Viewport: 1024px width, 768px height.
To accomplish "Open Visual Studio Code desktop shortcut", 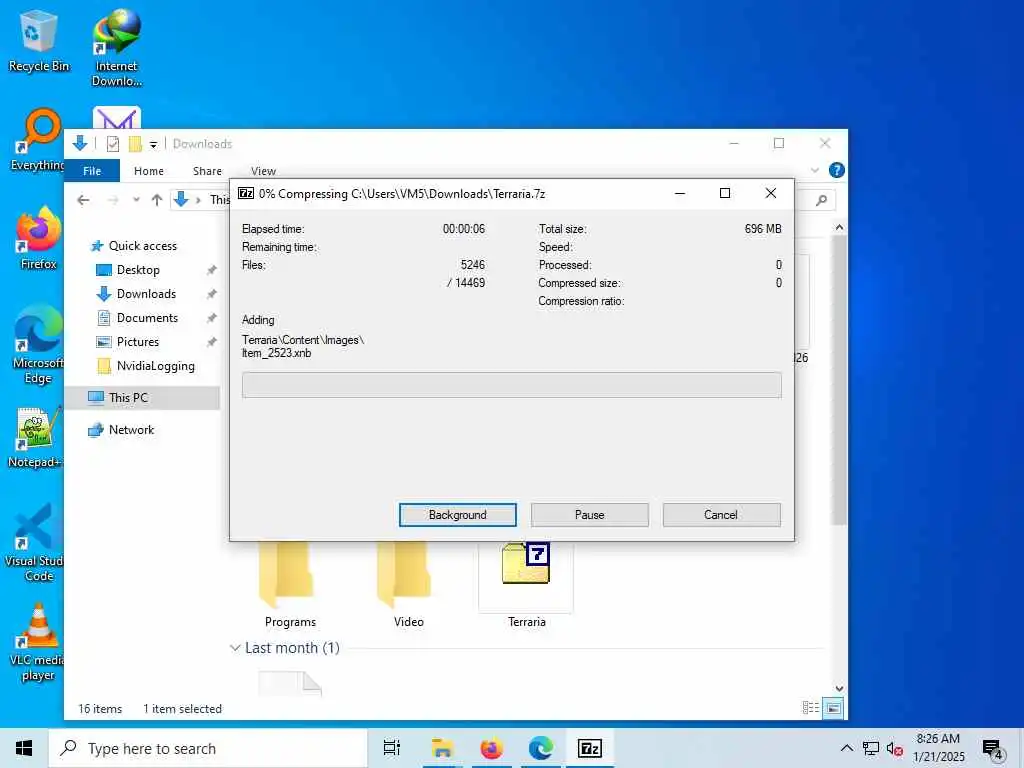I will [37, 543].
